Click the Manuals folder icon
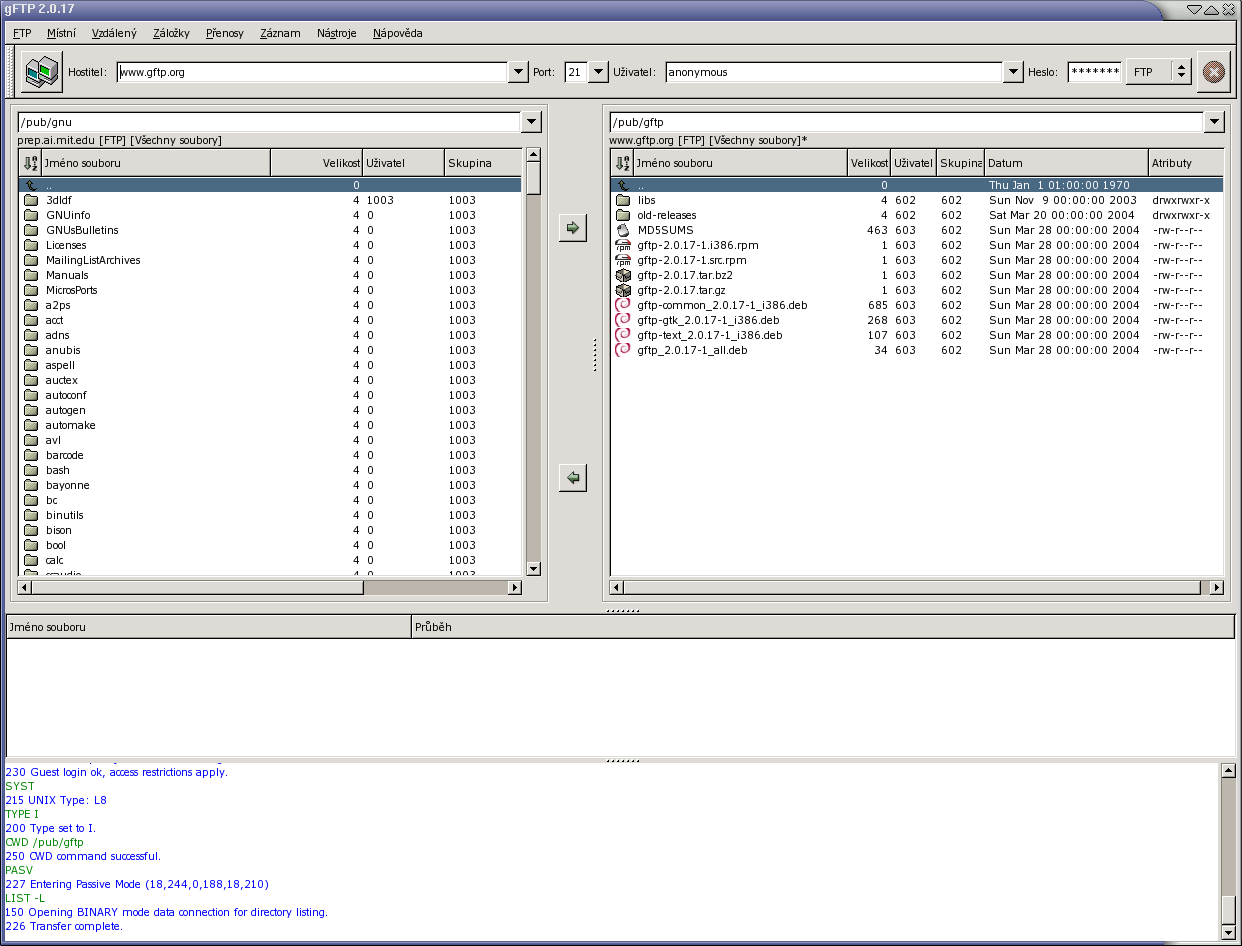 (31, 275)
